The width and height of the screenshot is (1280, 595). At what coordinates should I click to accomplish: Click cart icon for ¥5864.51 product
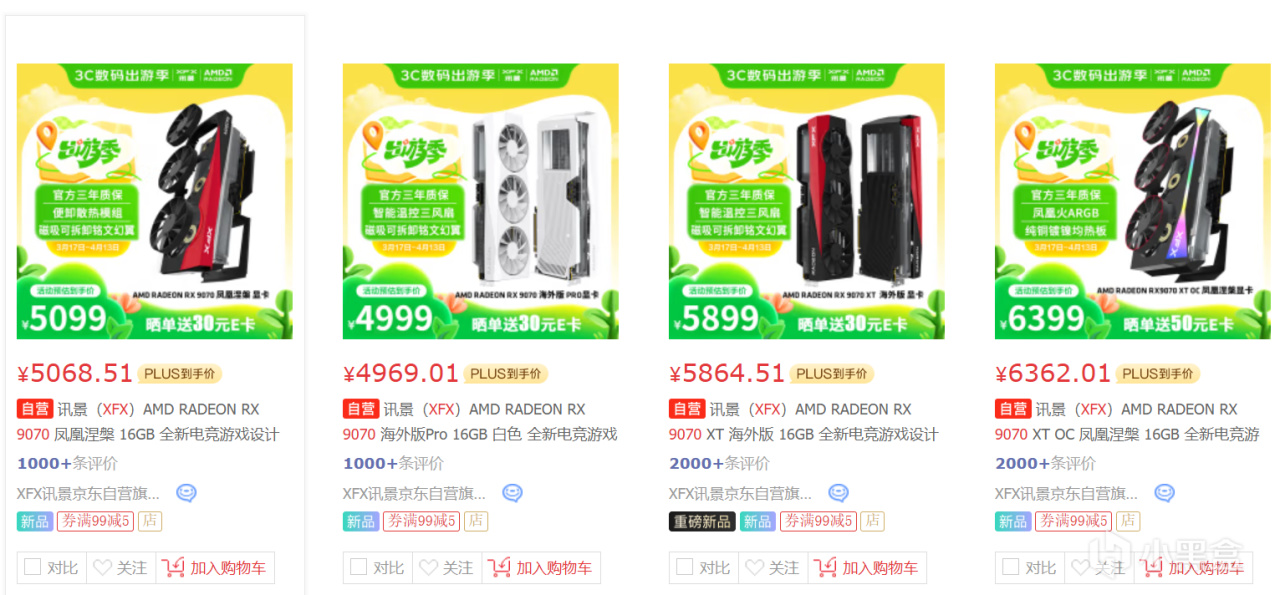point(826,567)
